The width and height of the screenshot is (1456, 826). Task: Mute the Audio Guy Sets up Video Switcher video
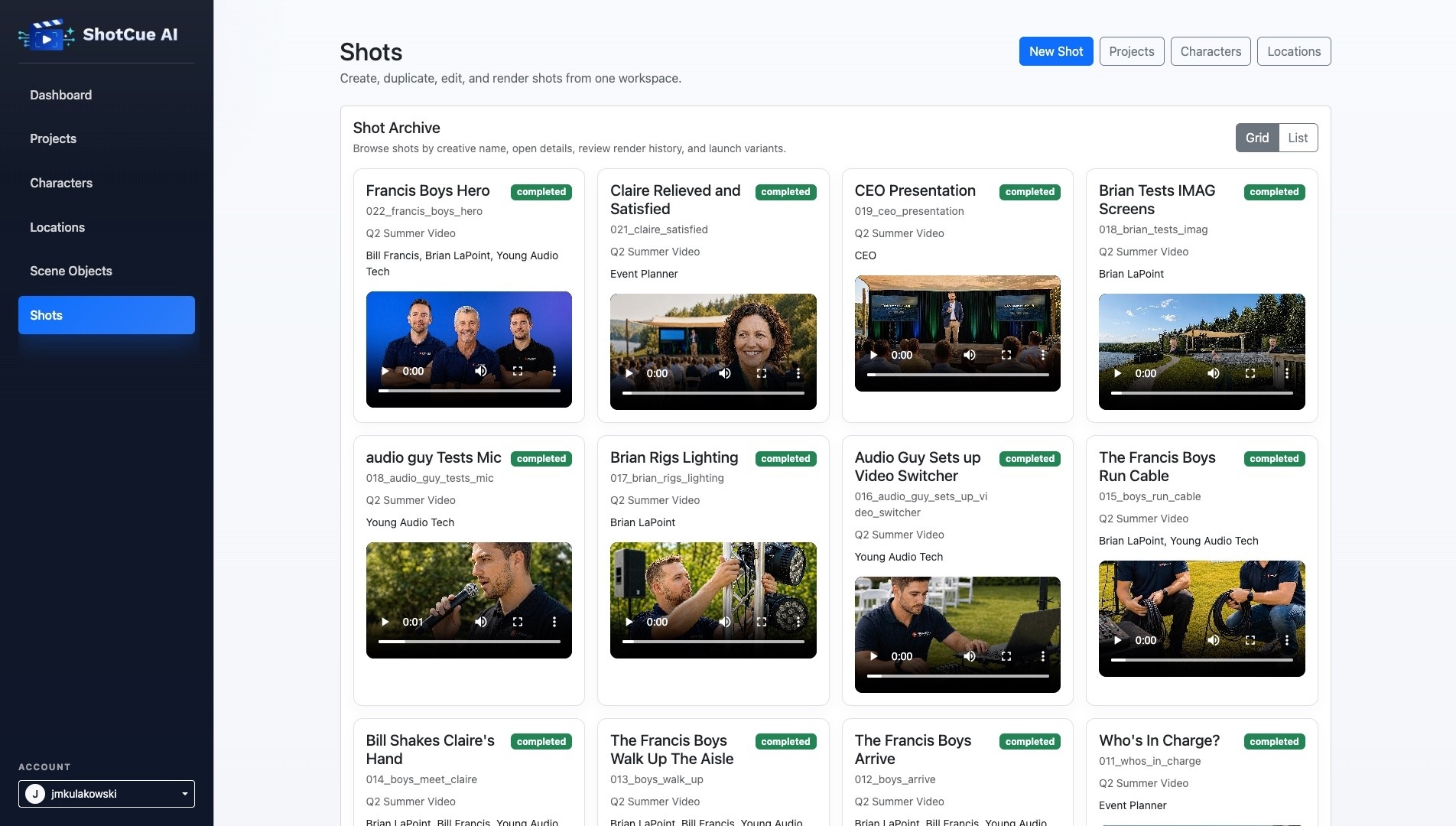969,656
